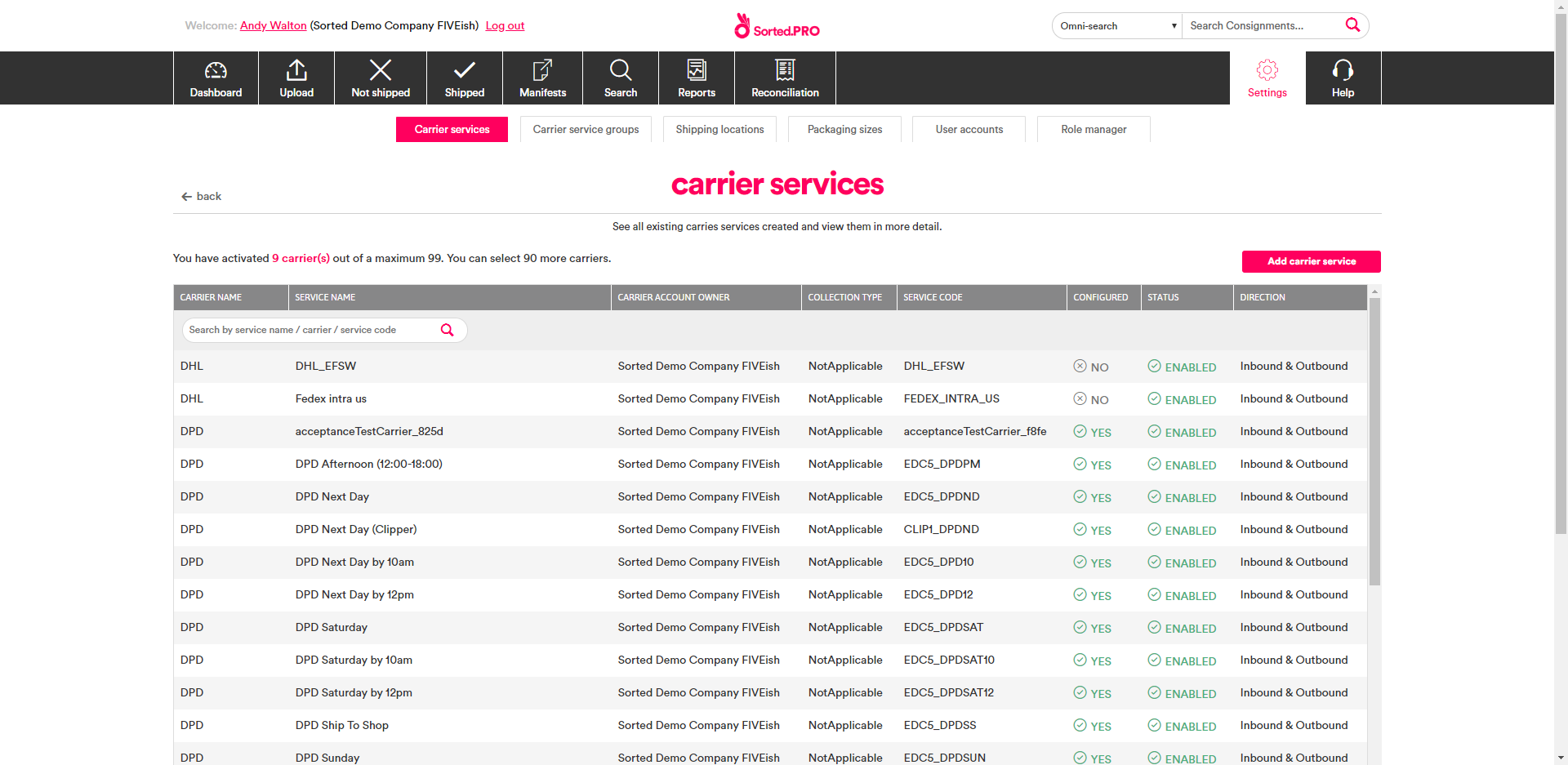Open the Not shipped view
Viewport: 1568px width, 765px height.
click(x=380, y=78)
